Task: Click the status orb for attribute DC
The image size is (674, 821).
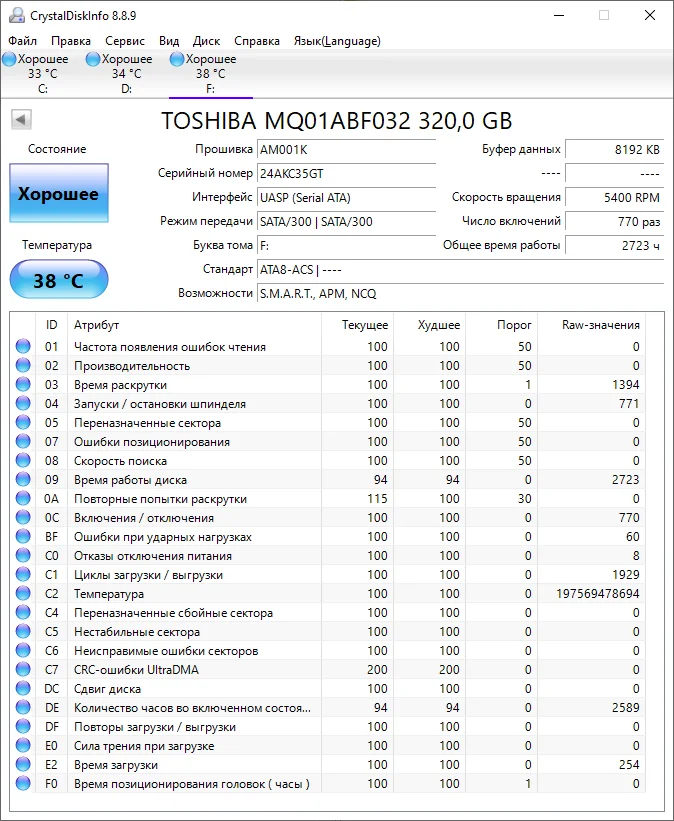Action: (23, 689)
